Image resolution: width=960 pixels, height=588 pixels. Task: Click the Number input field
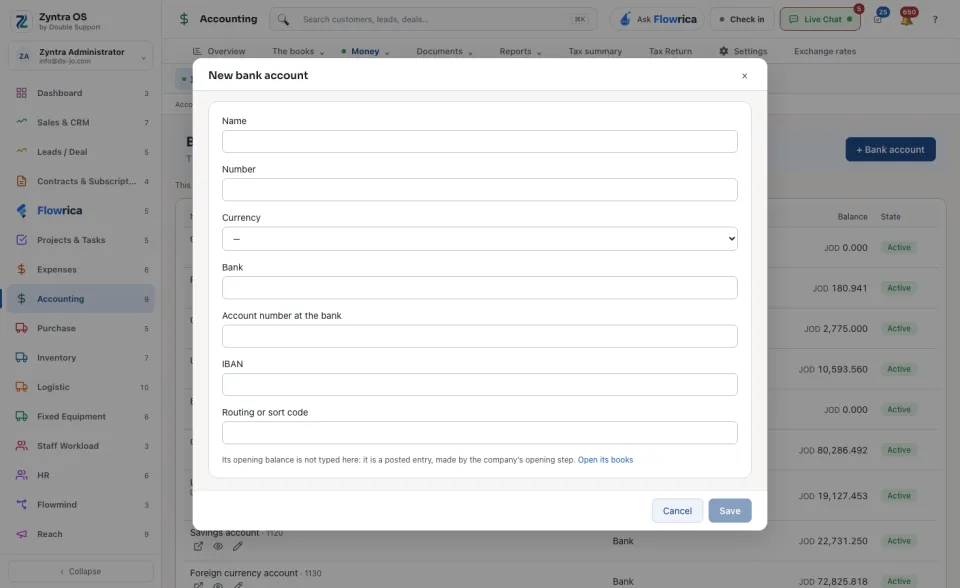[x=479, y=190]
